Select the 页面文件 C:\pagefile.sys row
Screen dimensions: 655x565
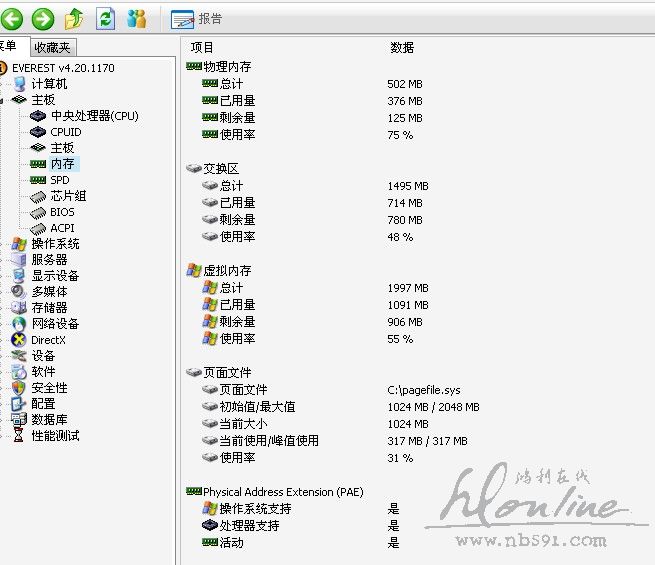(243, 390)
